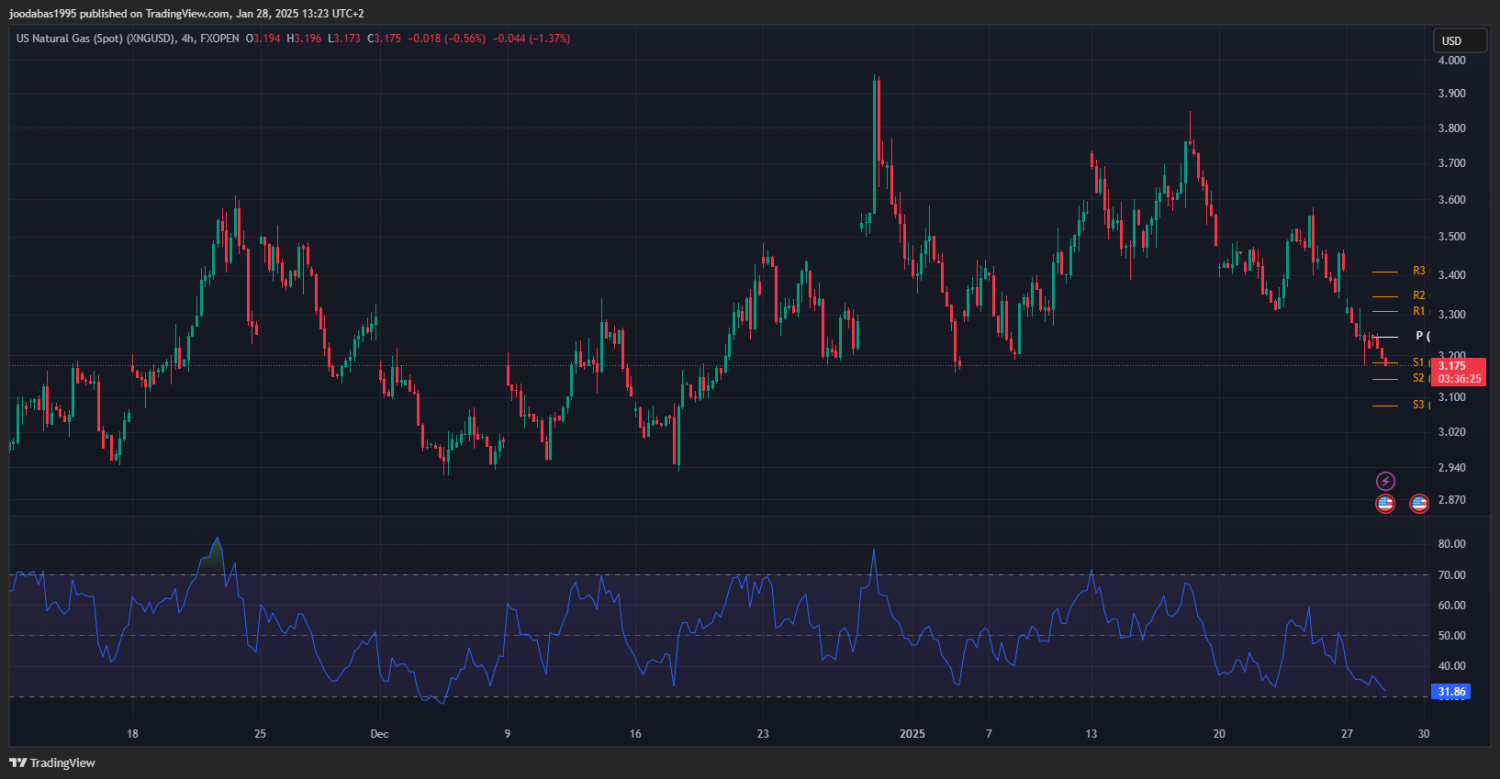Click the 16 date label on the time axis
Screen dimensions: 1500x779
[x=635, y=733]
